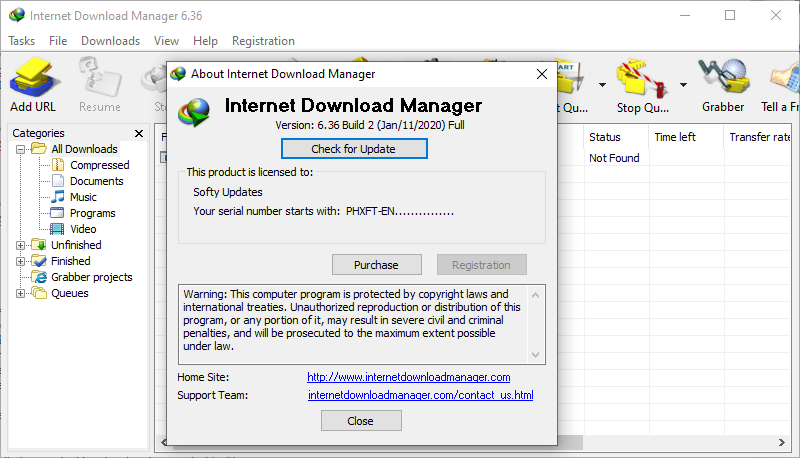Screen dimensions: 800x458
Task: Select the Finished label
Action: [x=70, y=261]
